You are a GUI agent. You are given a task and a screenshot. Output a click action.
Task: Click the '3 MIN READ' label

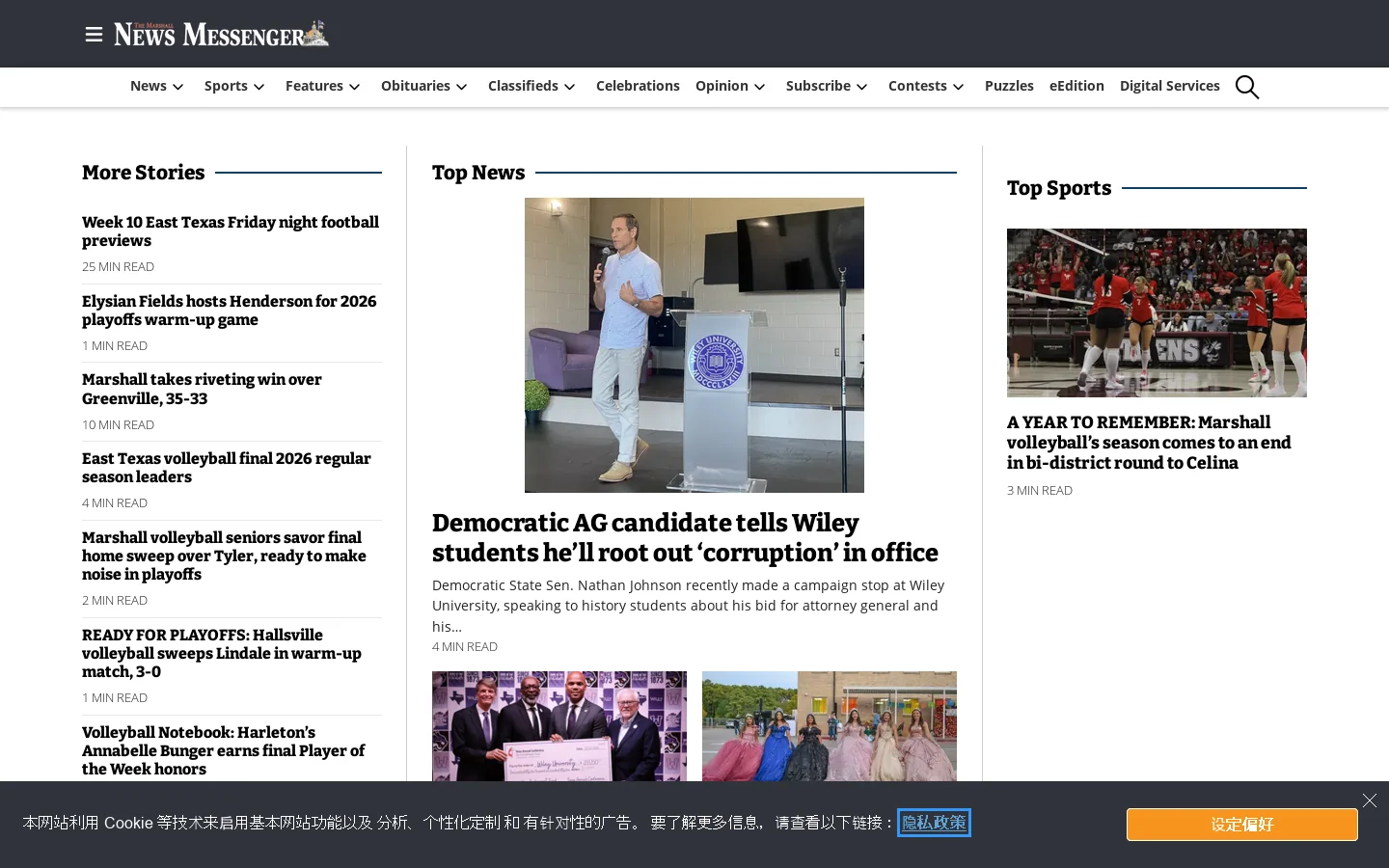(1040, 491)
